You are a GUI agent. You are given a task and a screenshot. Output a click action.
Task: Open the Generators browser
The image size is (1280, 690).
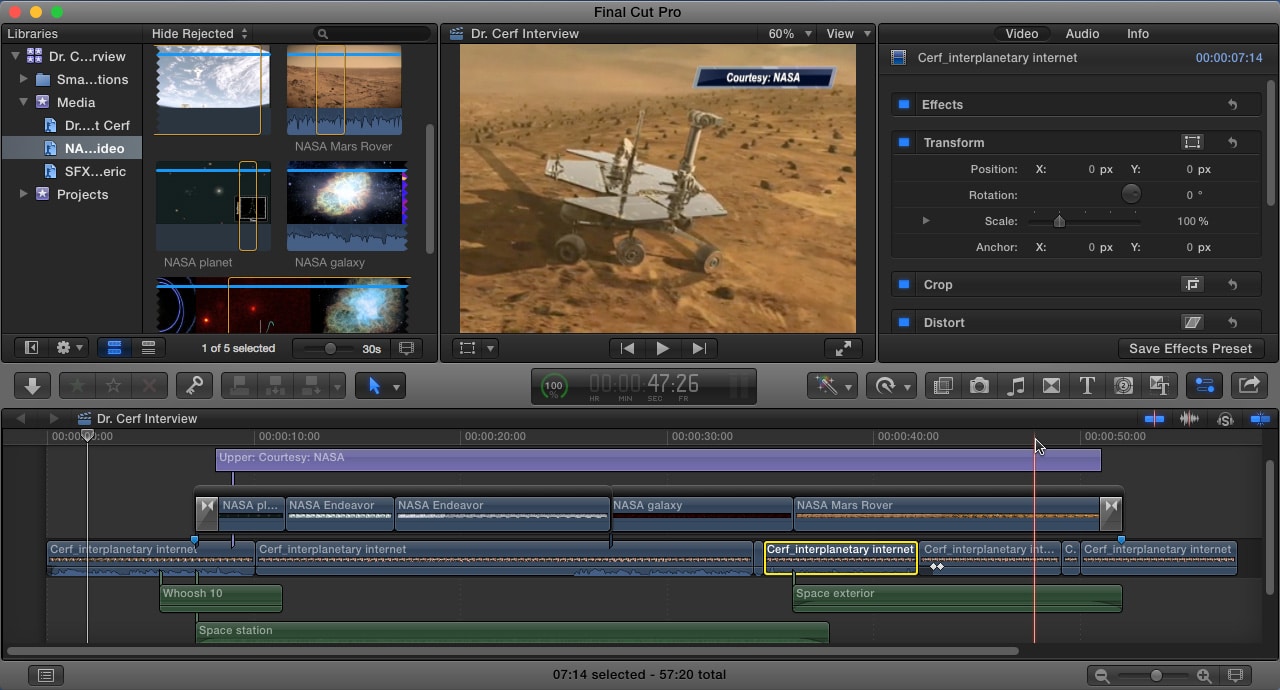[1124, 385]
